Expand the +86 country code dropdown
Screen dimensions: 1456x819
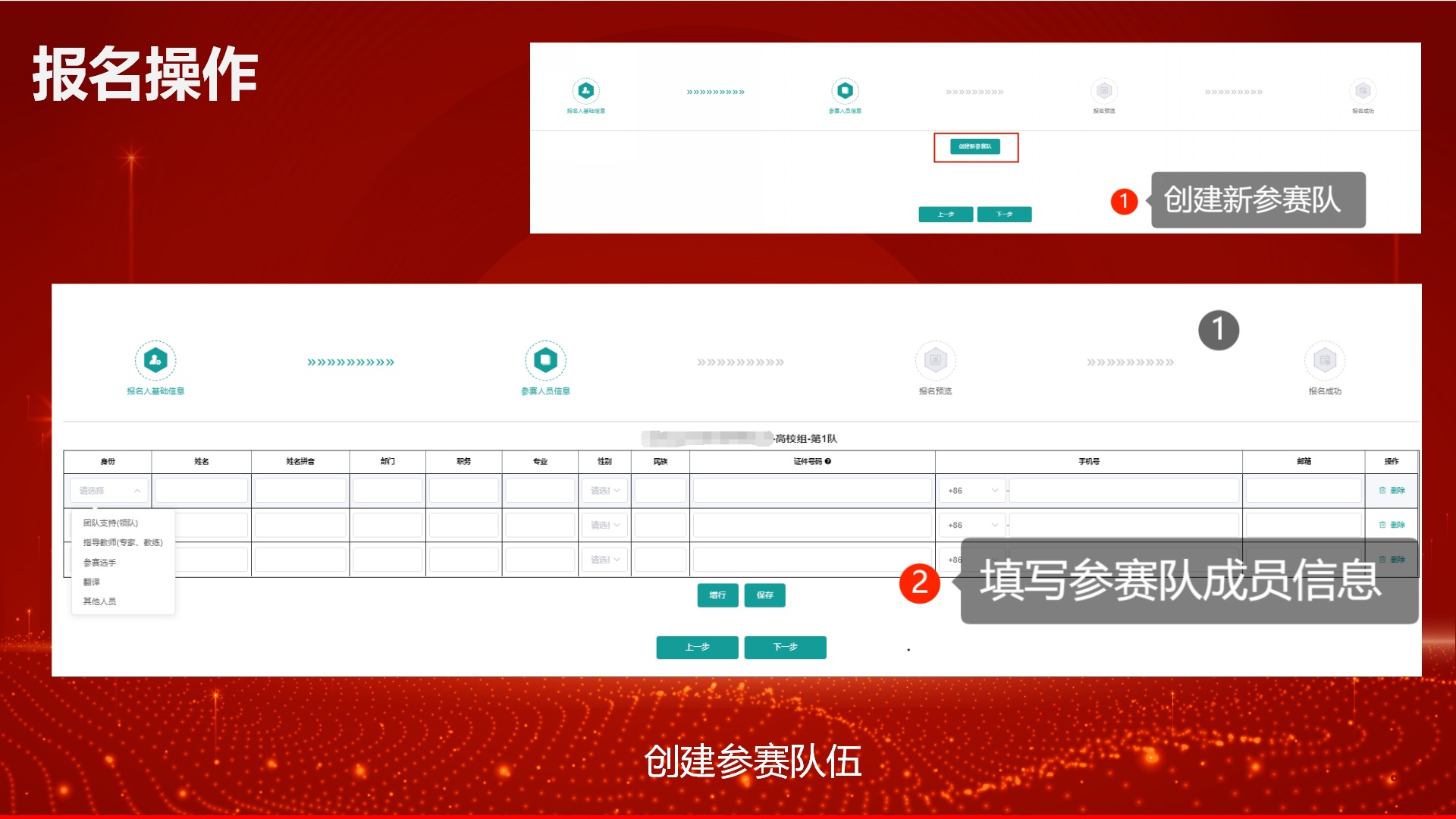[971, 490]
